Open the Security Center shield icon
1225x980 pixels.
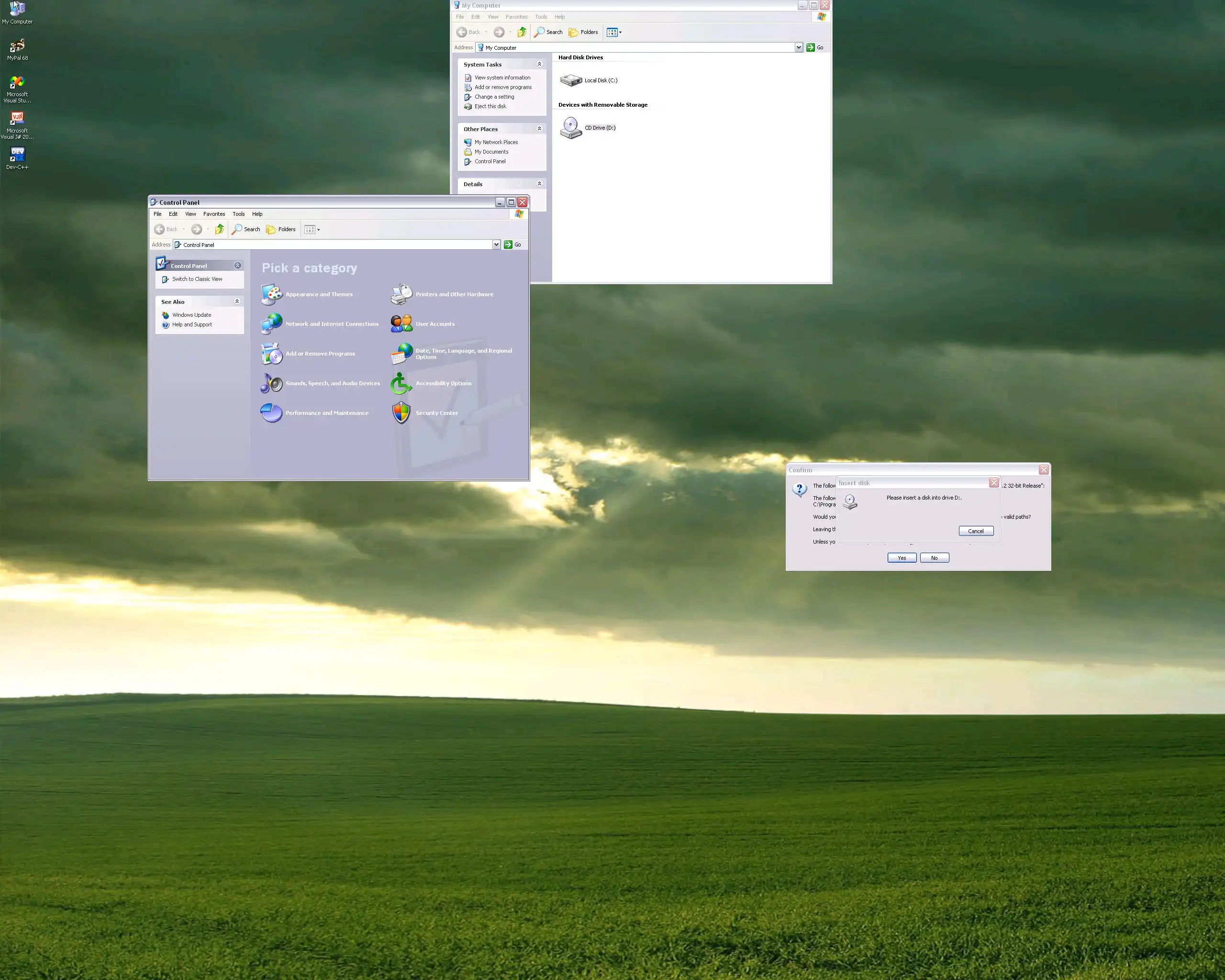[401, 413]
